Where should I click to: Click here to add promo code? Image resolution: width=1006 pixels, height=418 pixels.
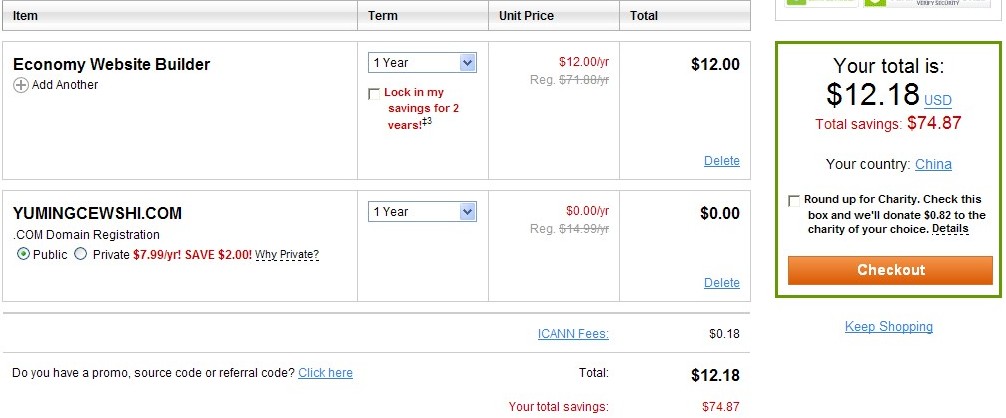(x=325, y=372)
